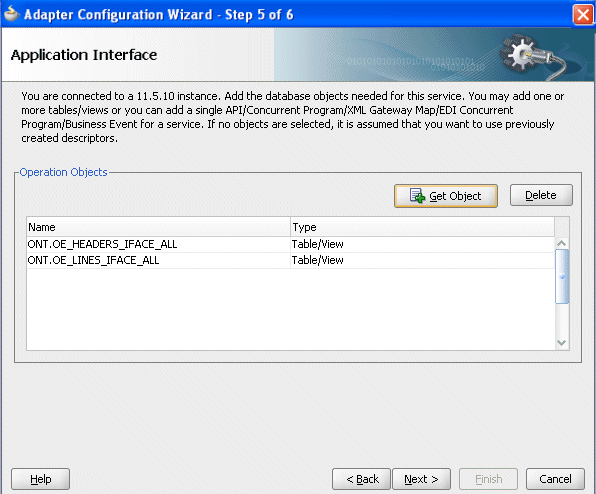
Task: Click Table/View type of the HEADERS_IFACE row
Action: point(317,244)
